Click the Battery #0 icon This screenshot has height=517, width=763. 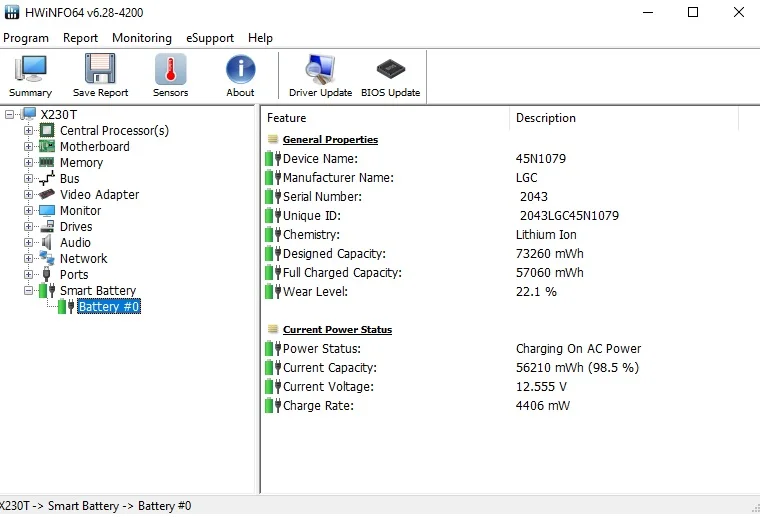pos(66,307)
